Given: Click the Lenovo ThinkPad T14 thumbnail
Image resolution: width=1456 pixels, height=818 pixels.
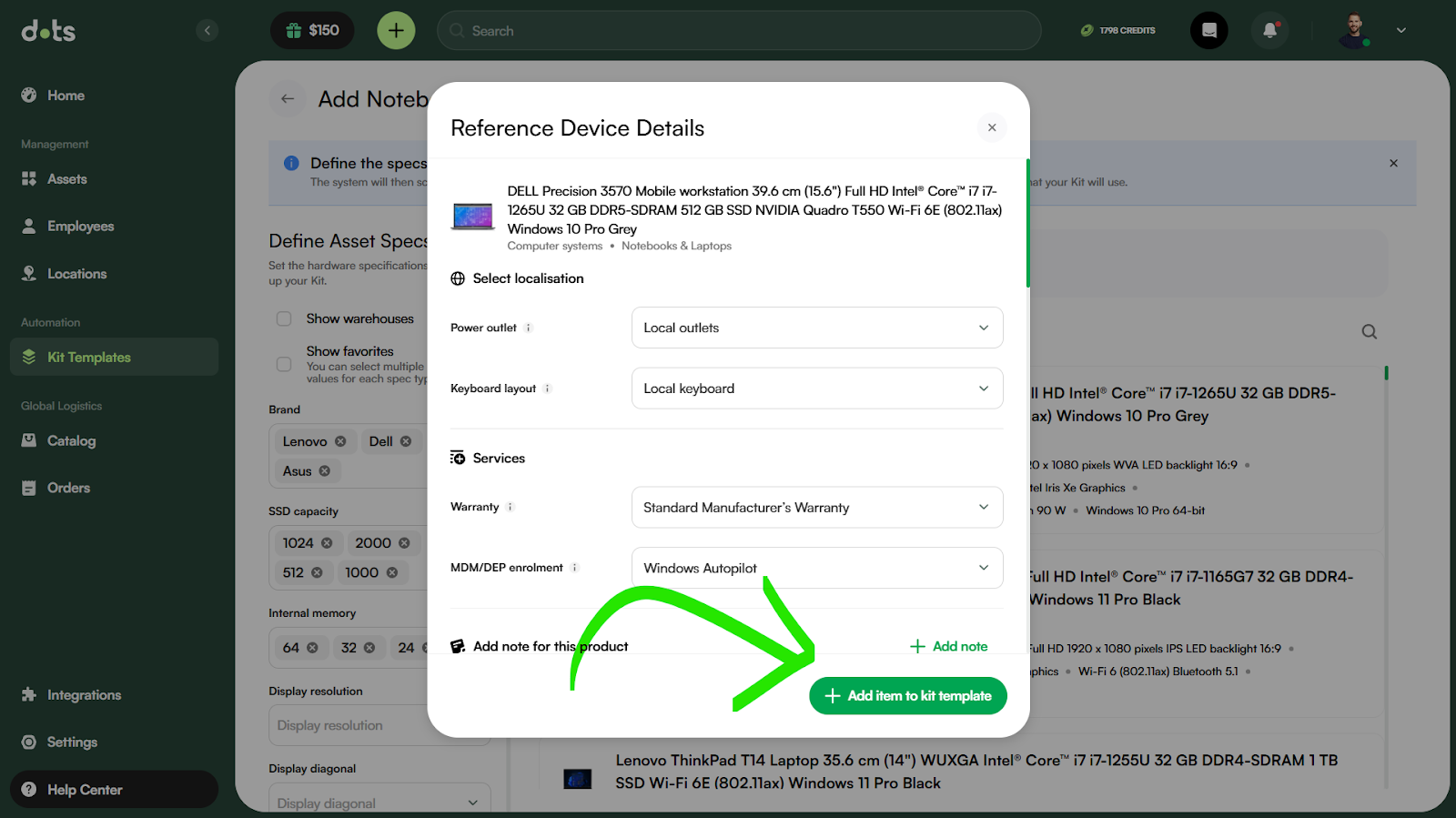Looking at the screenshot, I should pyautogui.click(x=577, y=779).
